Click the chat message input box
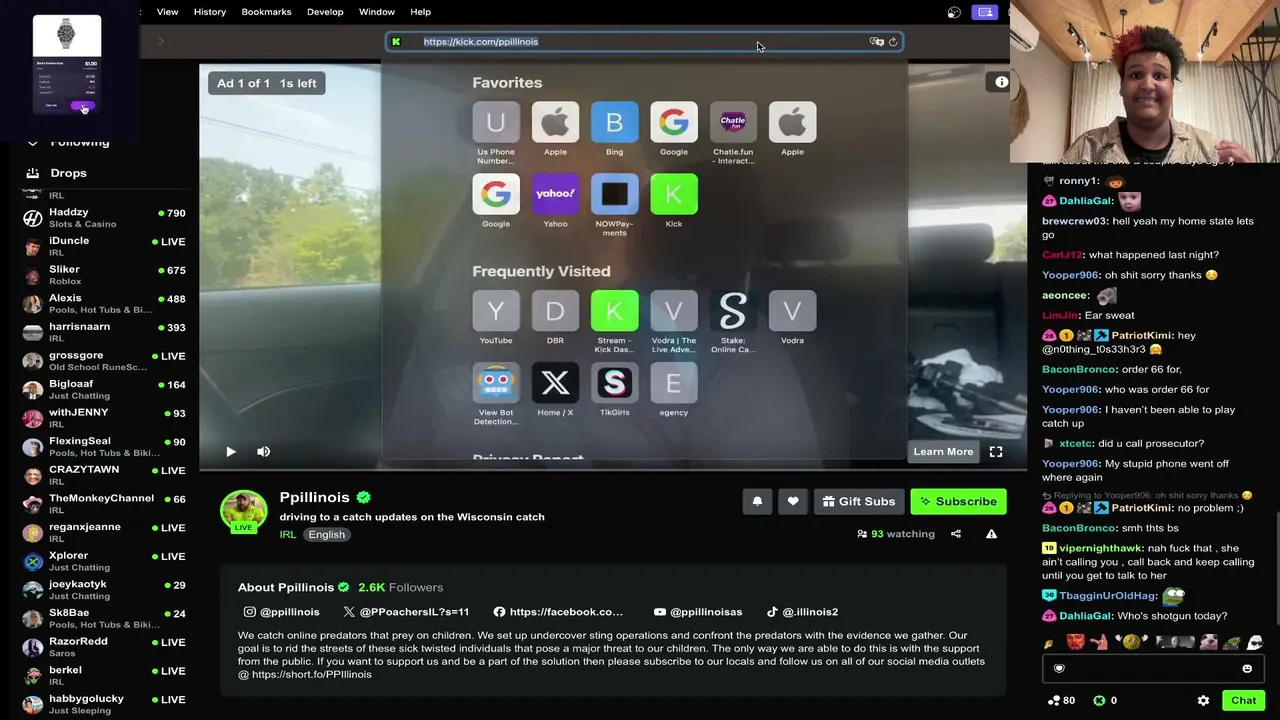The width and height of the screenshot is (1280, 720). pyautogui.click(x=1152, y=669)
